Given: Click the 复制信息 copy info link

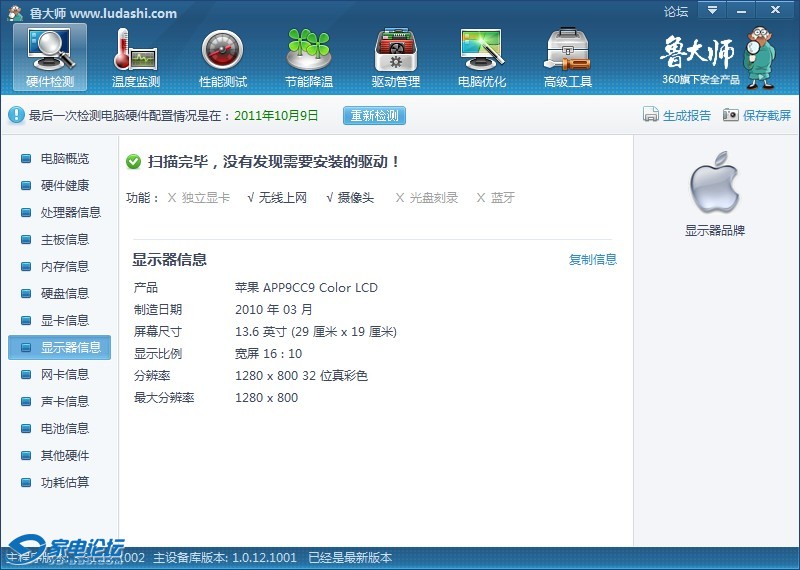Looking at the screenshot, I should coord(593,260).
